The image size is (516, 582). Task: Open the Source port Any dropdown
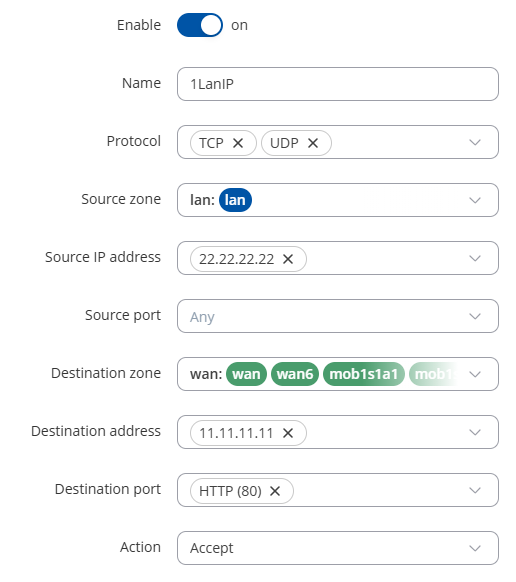[338, 316]
